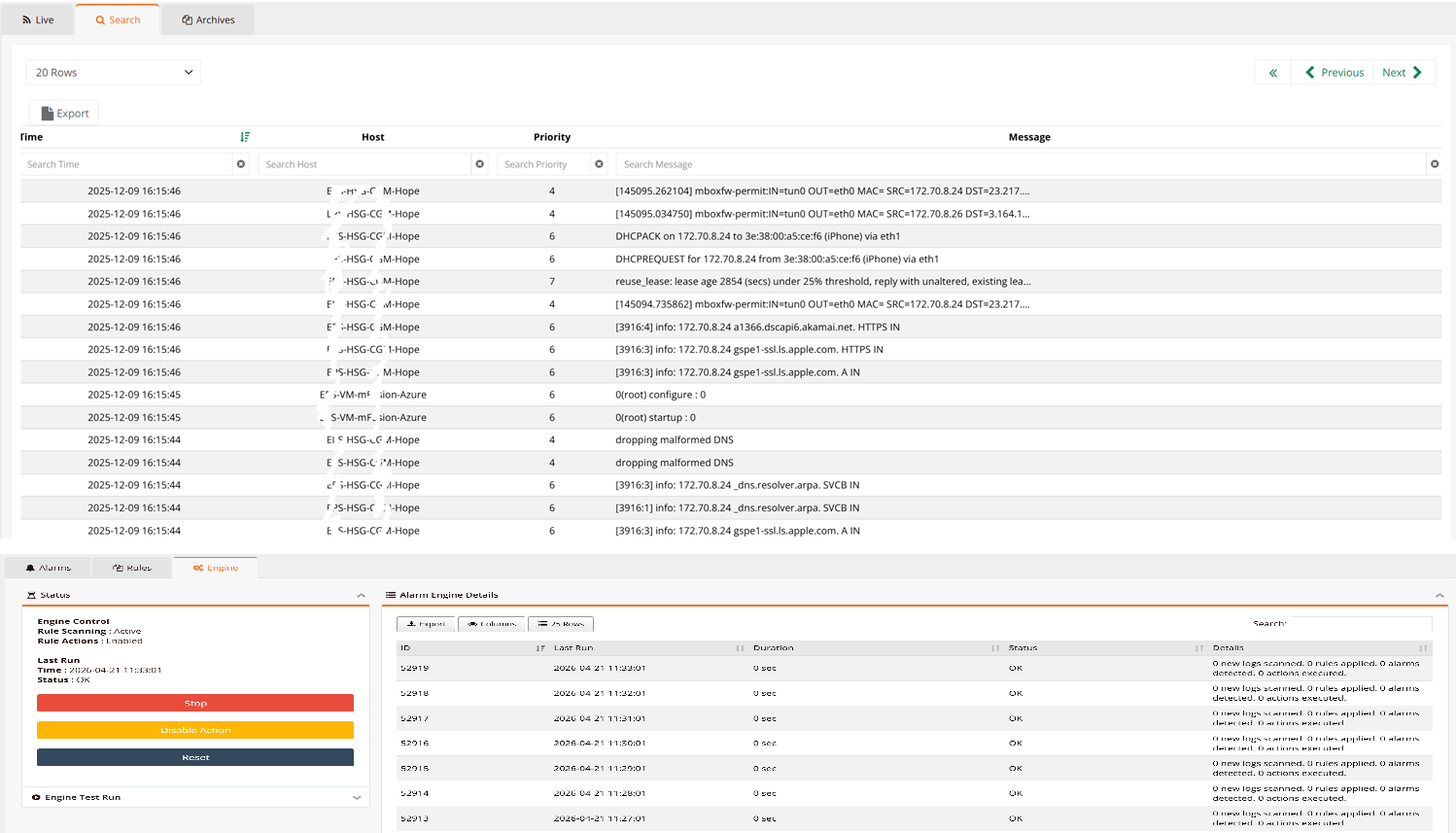Screen dimensions: 1456x833
Task: Click the Message column header
Action: 1029,137
